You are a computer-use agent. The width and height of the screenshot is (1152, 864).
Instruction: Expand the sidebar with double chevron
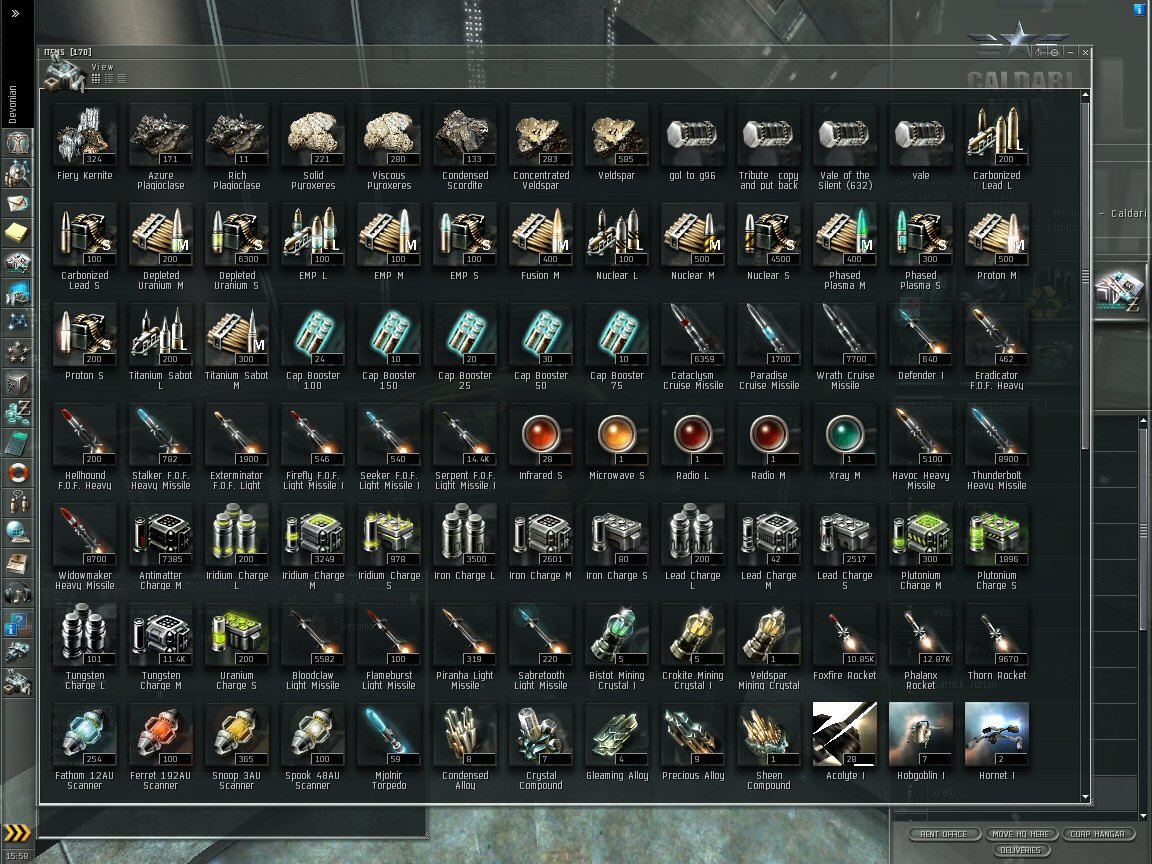[x=15, y=12]
